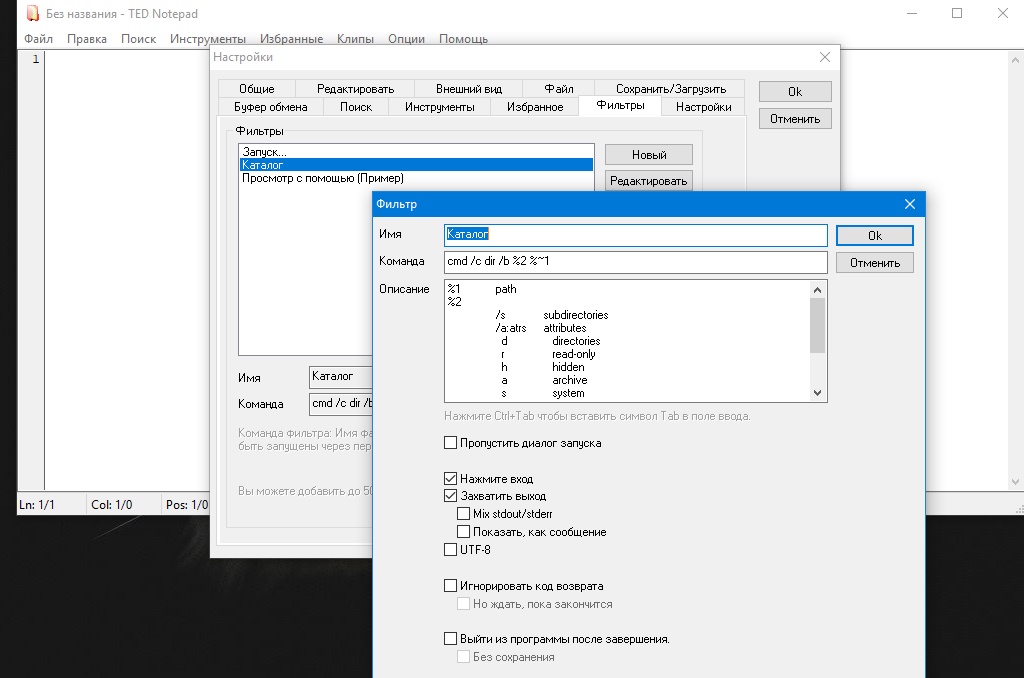Image resolution: width=1024 pixels, height=678 pixels.
Task: Open the Файл menu
Action: coord(39,39)
